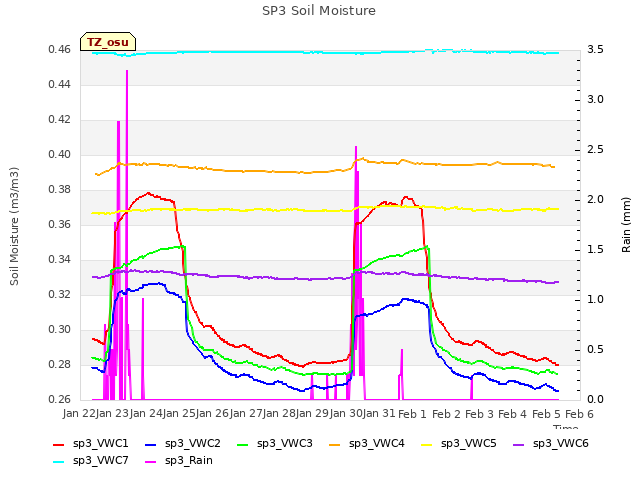Click the cyan VWC7 line at chart top
The width and height of the screenshot is (640, 480).
click(325, 52)
